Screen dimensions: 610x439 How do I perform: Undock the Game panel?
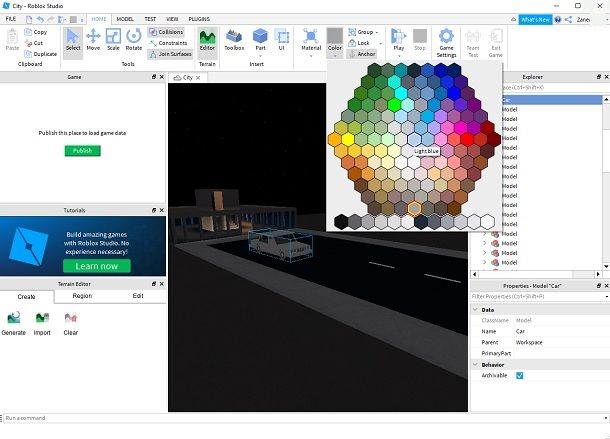[x=154, y=77]
